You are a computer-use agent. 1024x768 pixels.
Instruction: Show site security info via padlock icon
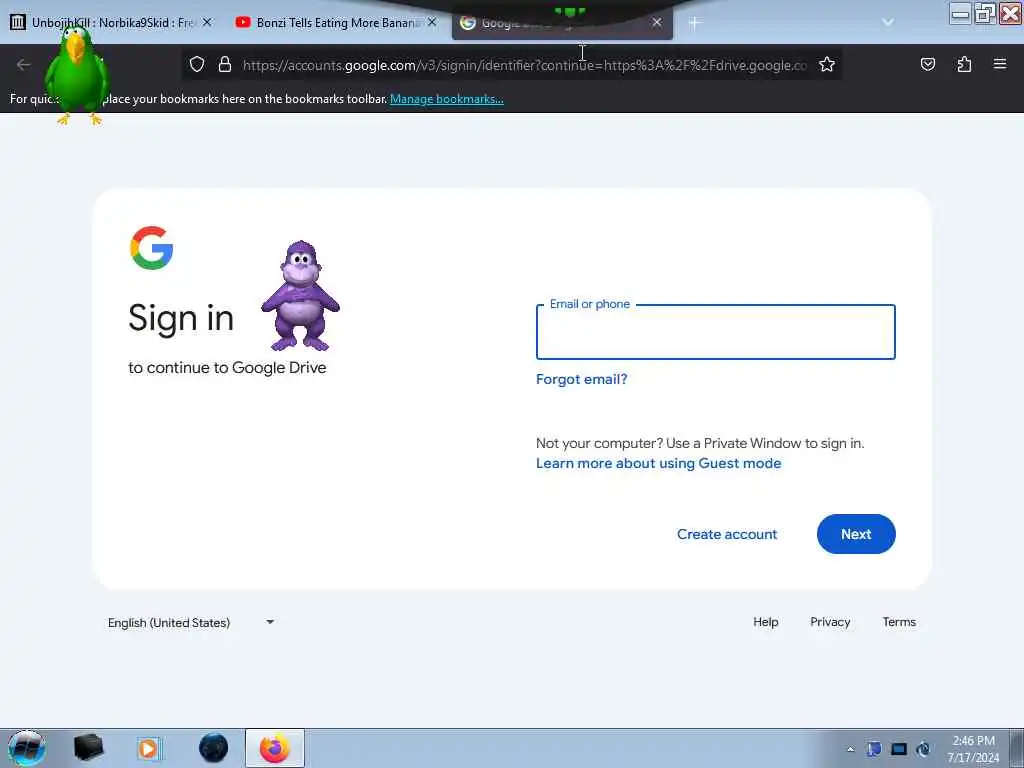(225, 65)
